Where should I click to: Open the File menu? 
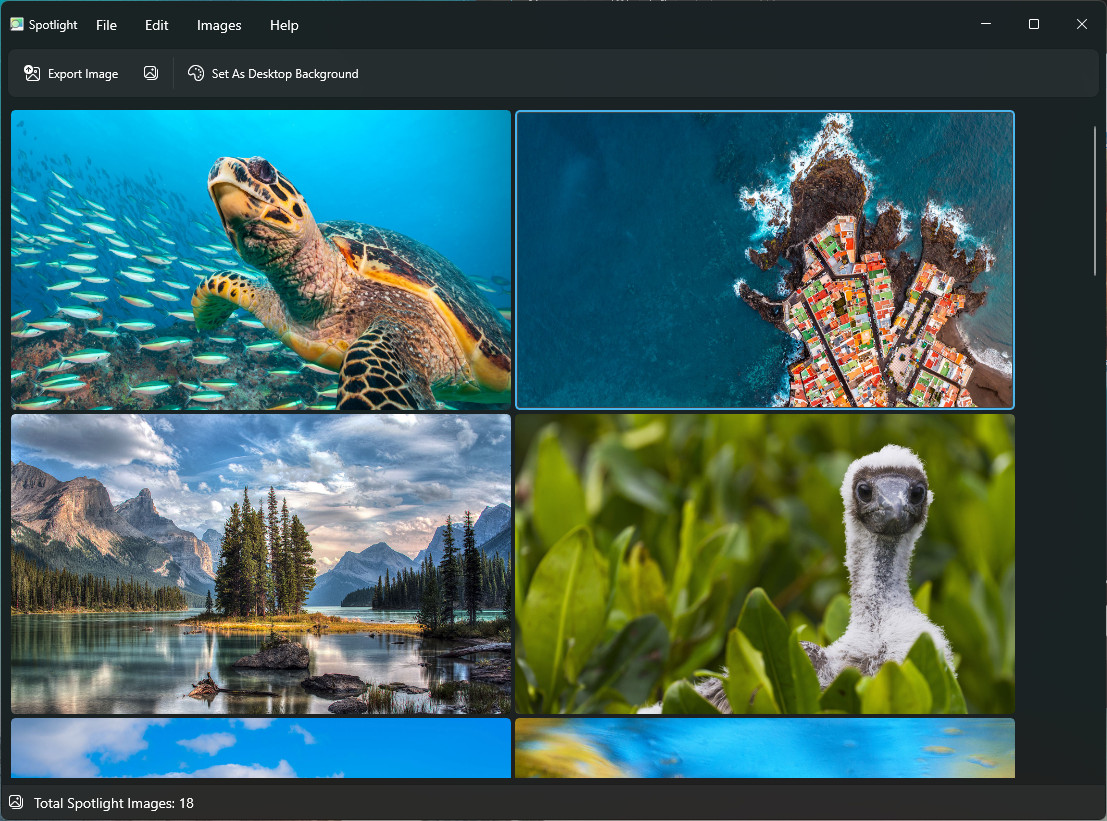coord(106,25)
